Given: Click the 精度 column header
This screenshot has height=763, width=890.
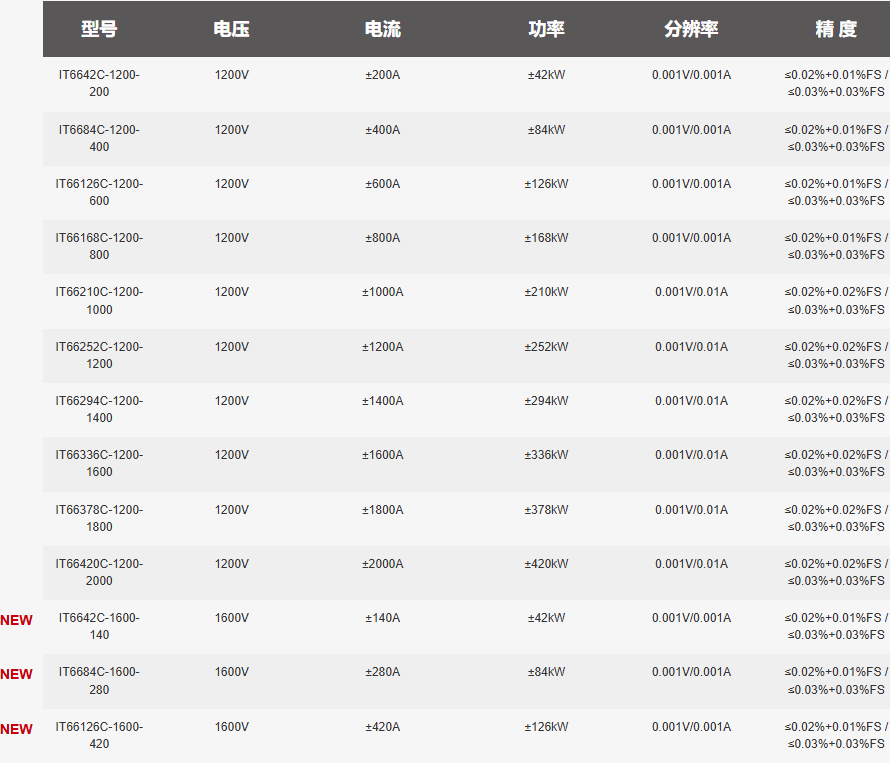Looking at the screenshot, I should (x=836, y=29).
